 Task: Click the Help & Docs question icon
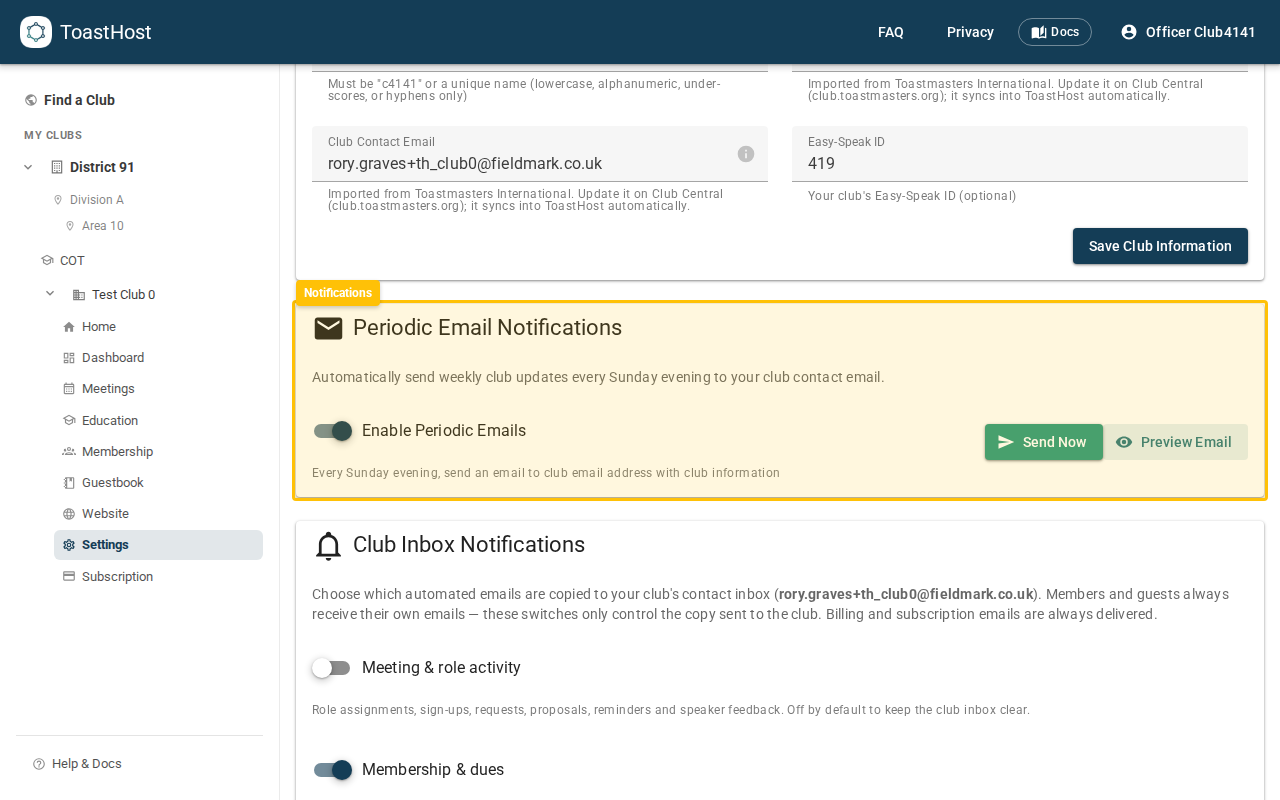tap(39, 764)
